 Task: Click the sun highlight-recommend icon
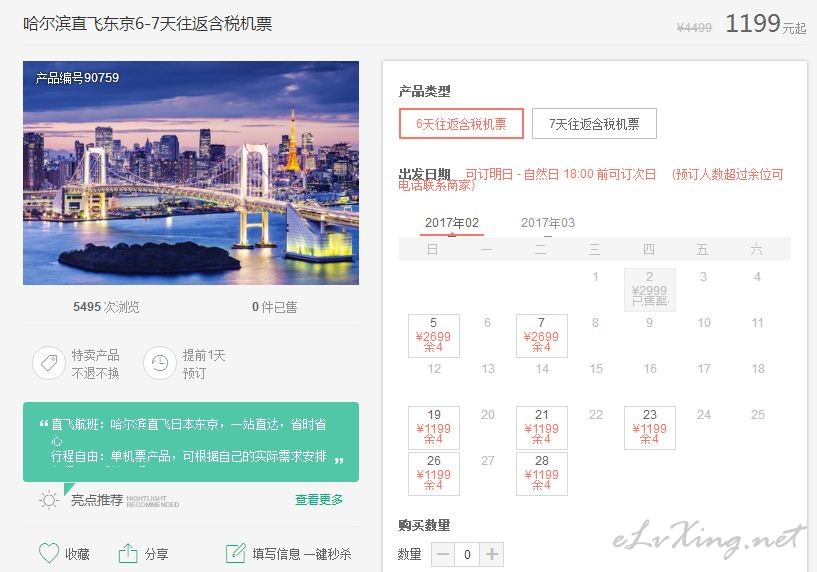[x=49, y=500]
